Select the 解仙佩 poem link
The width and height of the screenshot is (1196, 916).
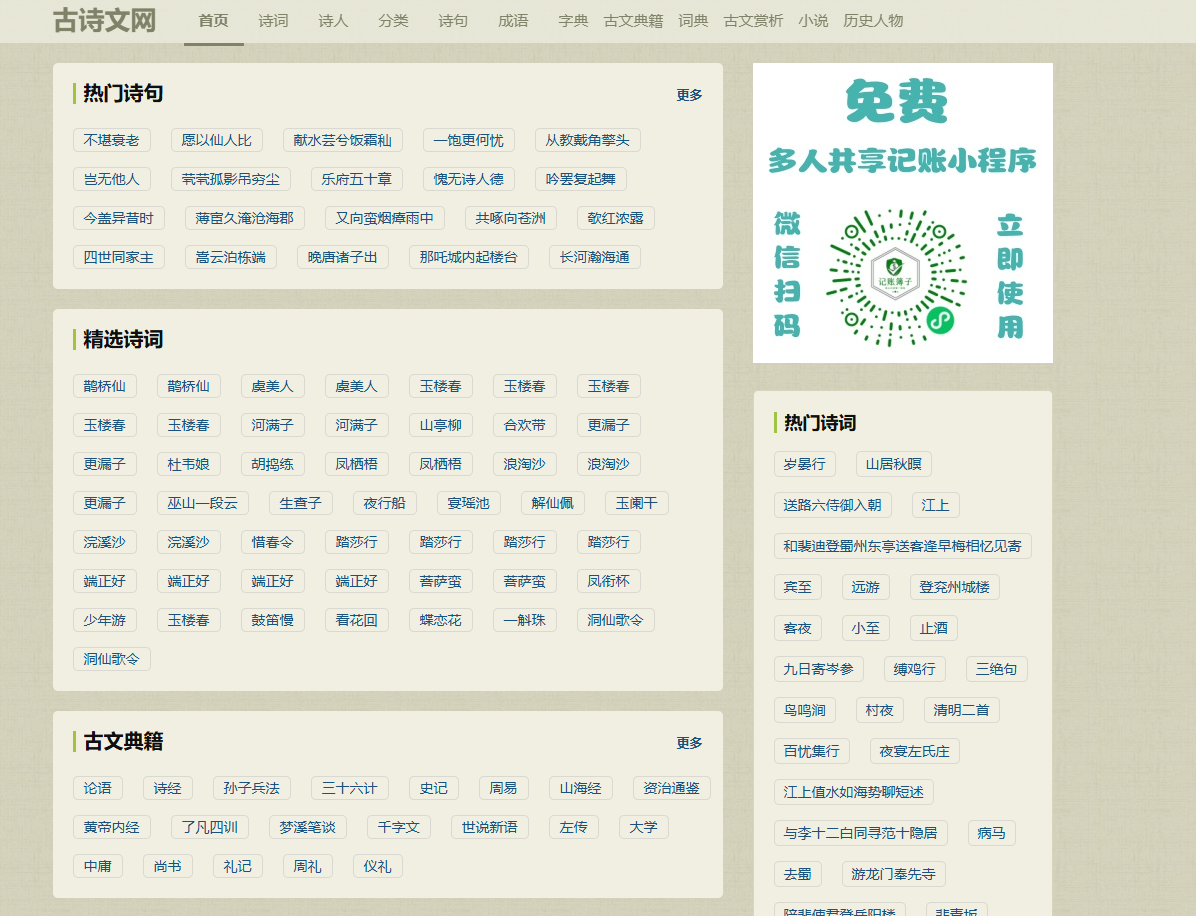[x=552, y=503]
